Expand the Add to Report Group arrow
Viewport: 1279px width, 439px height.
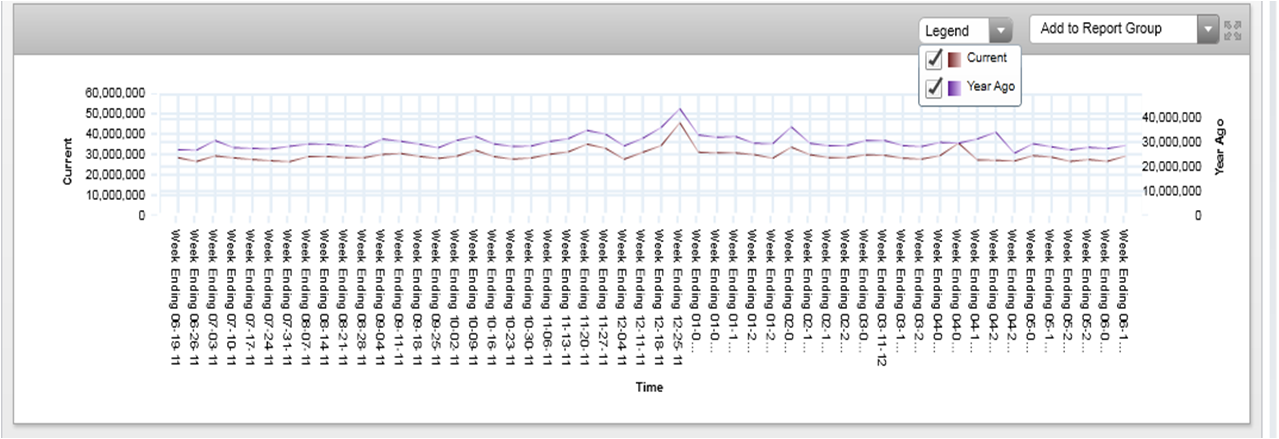coord(1208,29)
